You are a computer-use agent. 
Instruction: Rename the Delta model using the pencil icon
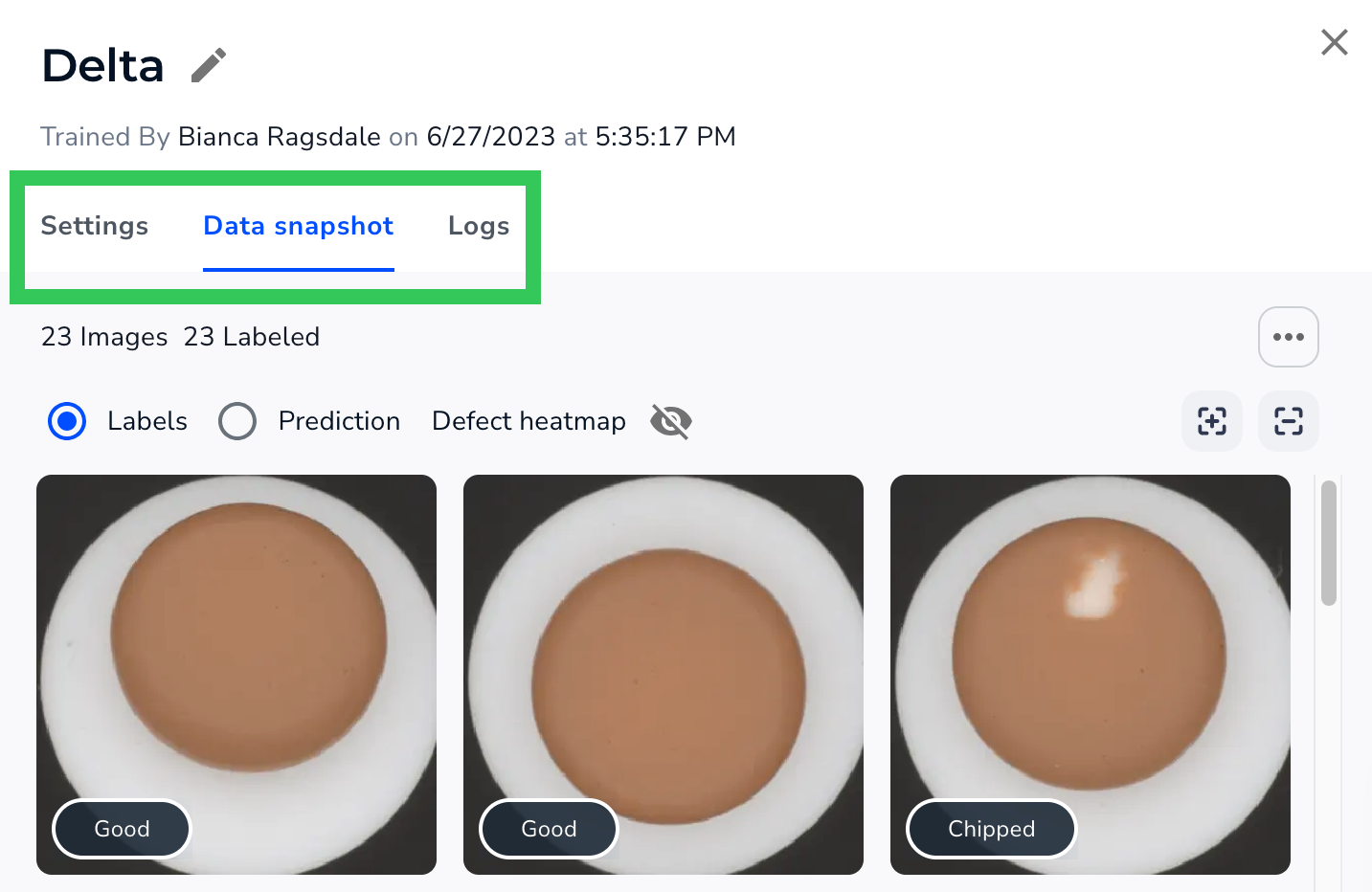point(208,64)
